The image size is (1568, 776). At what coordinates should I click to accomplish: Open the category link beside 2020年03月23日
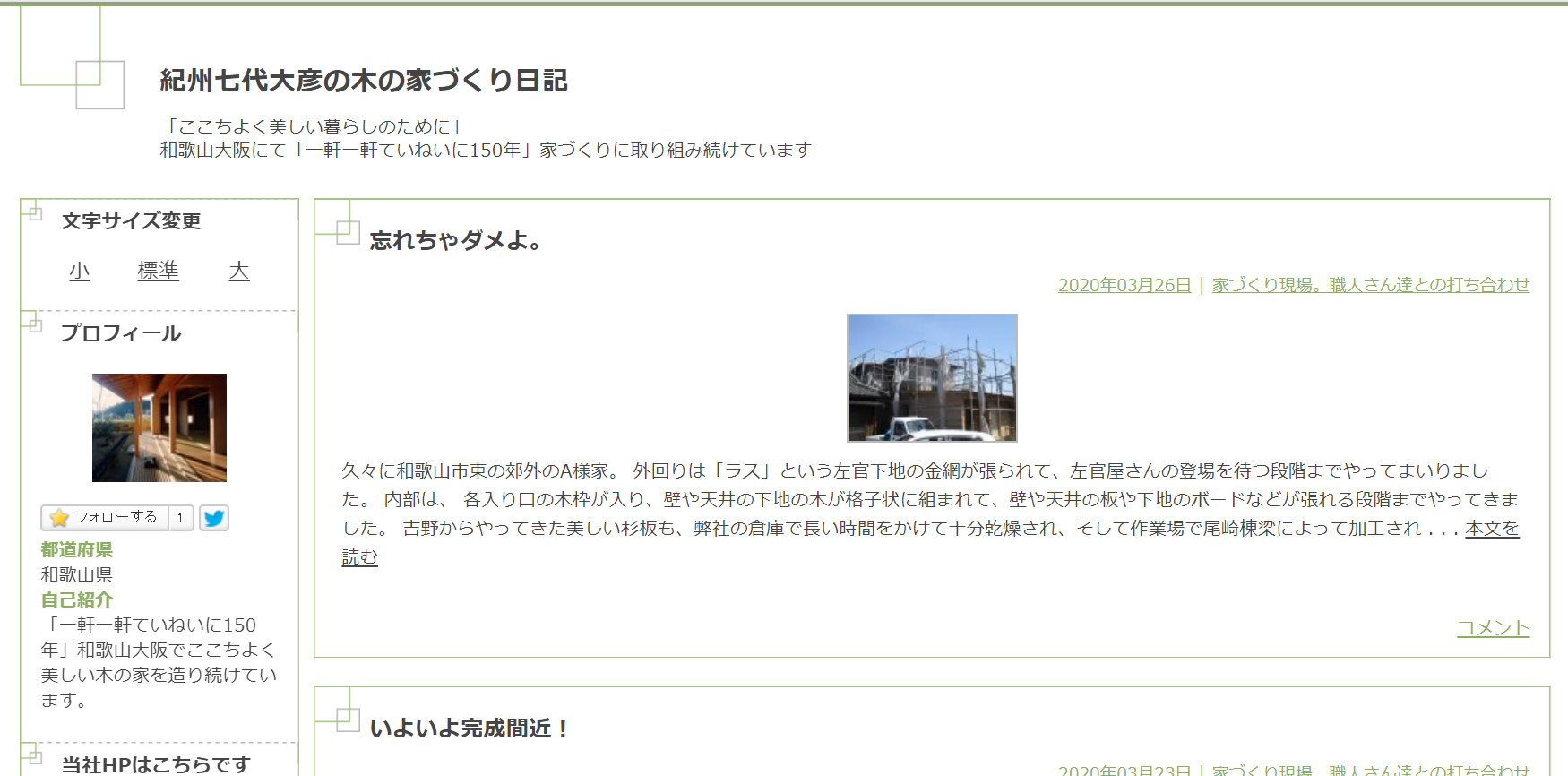click(x=1370, y=770)
